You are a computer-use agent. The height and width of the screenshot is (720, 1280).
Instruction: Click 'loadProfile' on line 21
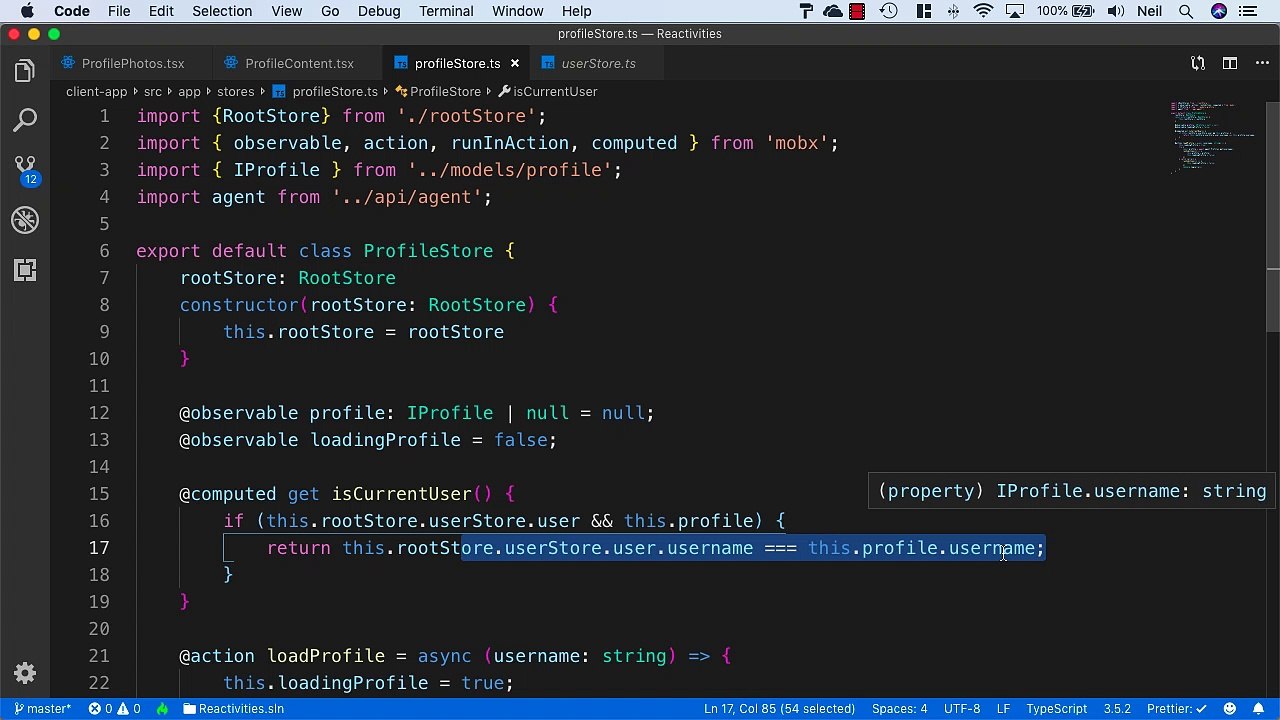326,656
